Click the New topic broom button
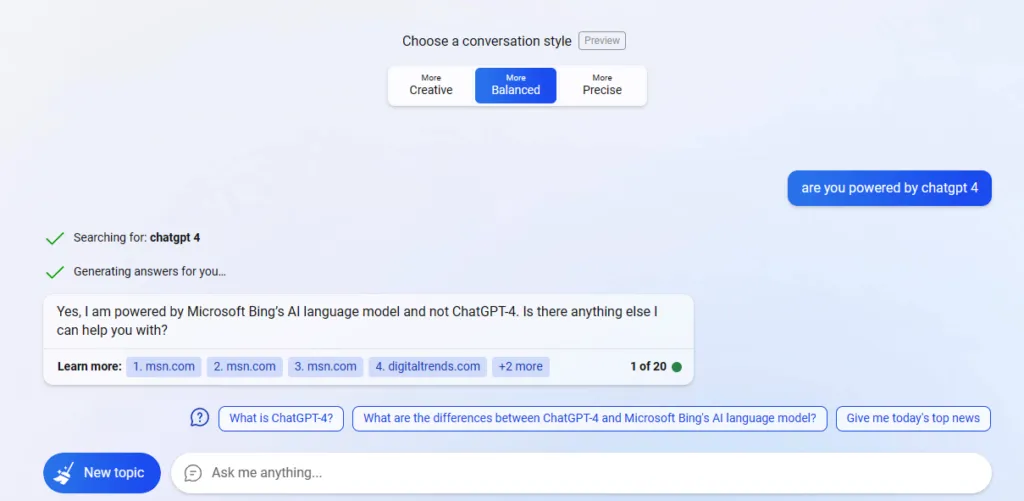Image resolution: width=1024 pixels, height=501 pixels. click(x=102, y=473)
